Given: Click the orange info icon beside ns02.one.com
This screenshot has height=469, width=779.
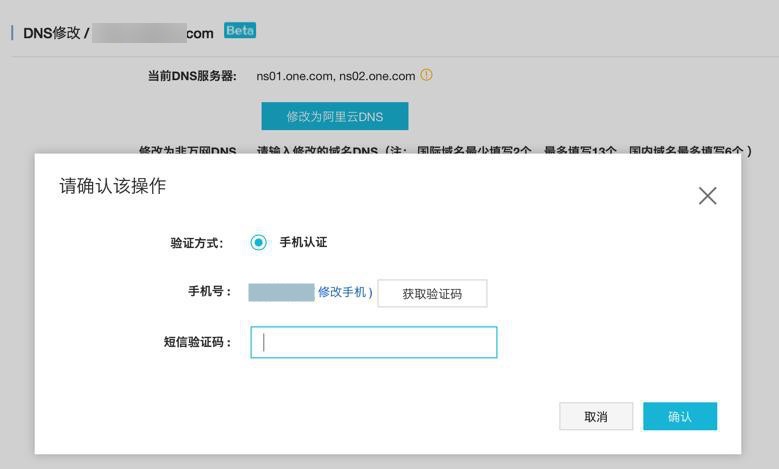Looking at the screenshot, I should [x=427, y=75].
